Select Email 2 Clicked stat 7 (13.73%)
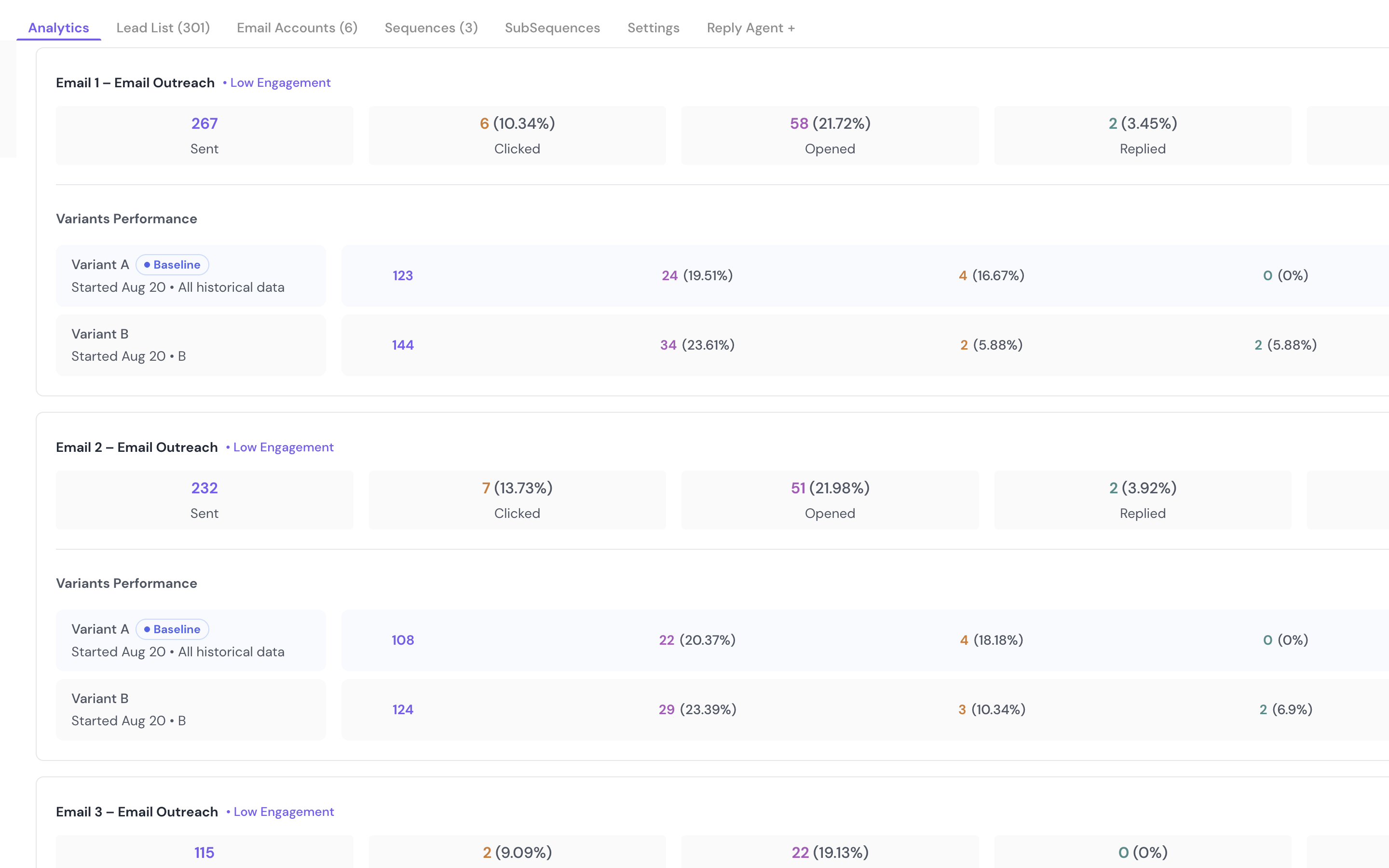The height and width of the screenshot is (868, 1389). [x=517, y=488]
